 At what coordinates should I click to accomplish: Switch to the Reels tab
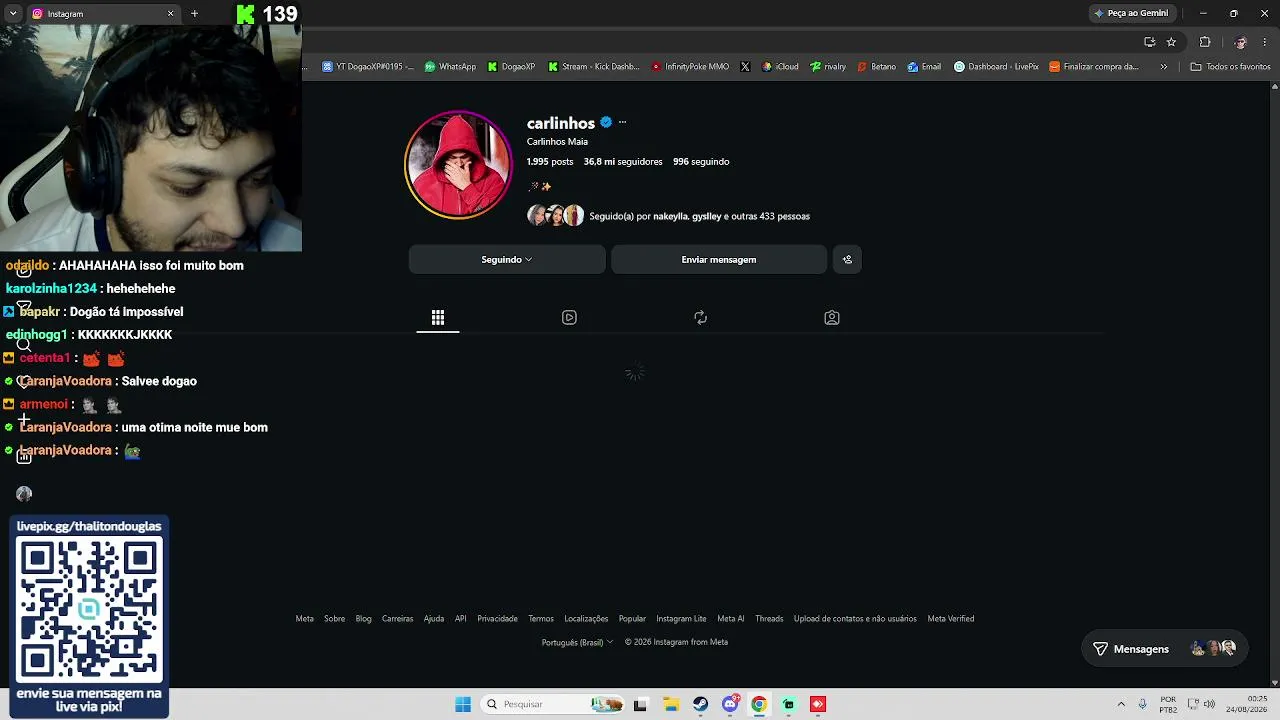tap(569, 318)
